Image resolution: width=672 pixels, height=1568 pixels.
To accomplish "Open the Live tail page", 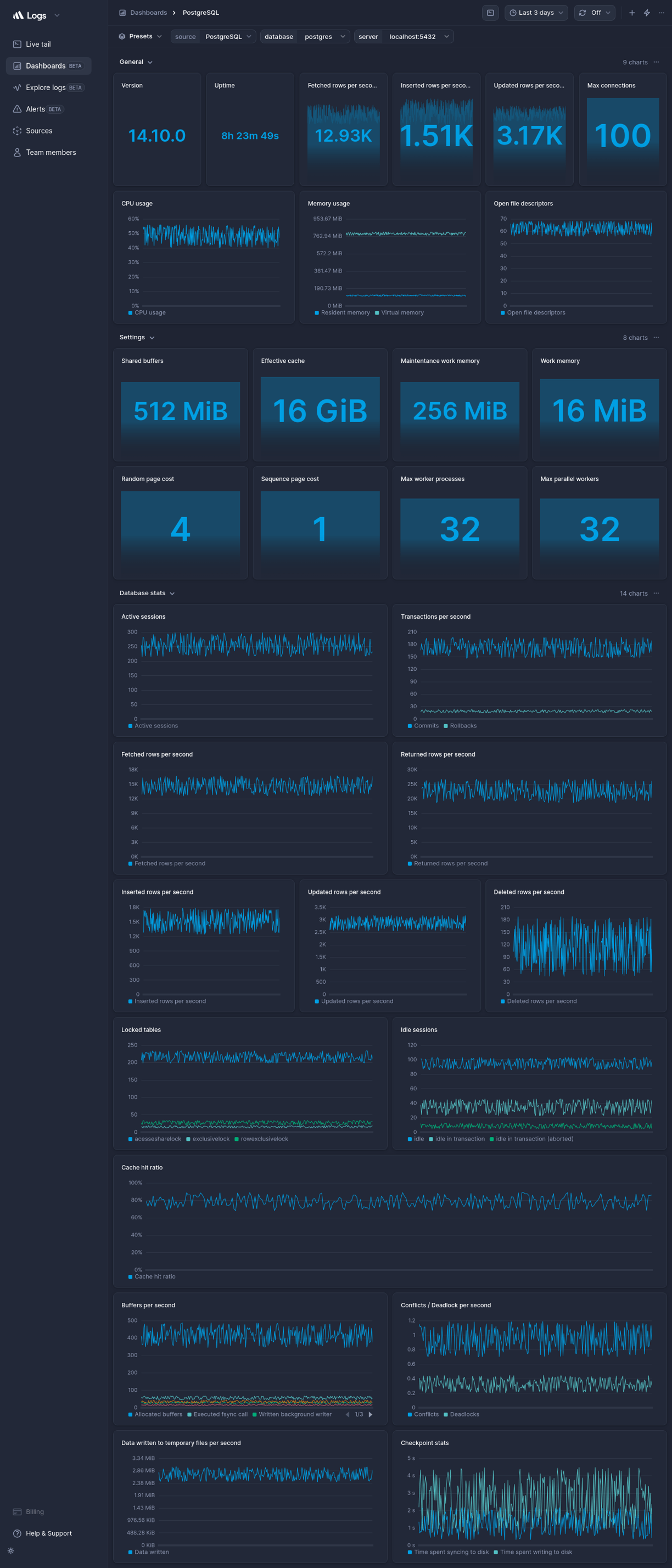I will 38,44.
